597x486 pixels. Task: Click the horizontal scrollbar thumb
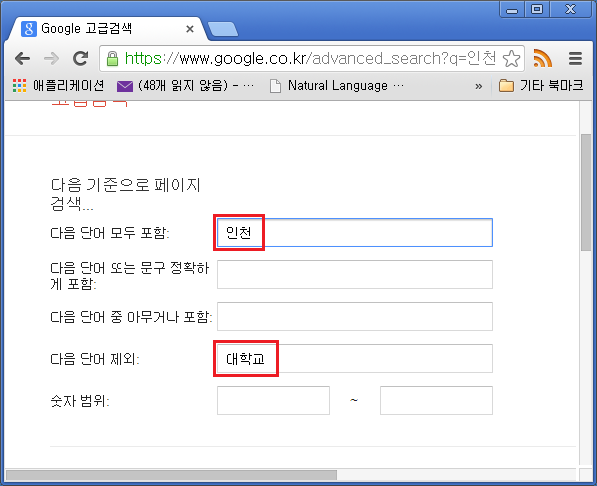(x=171, y=475)
